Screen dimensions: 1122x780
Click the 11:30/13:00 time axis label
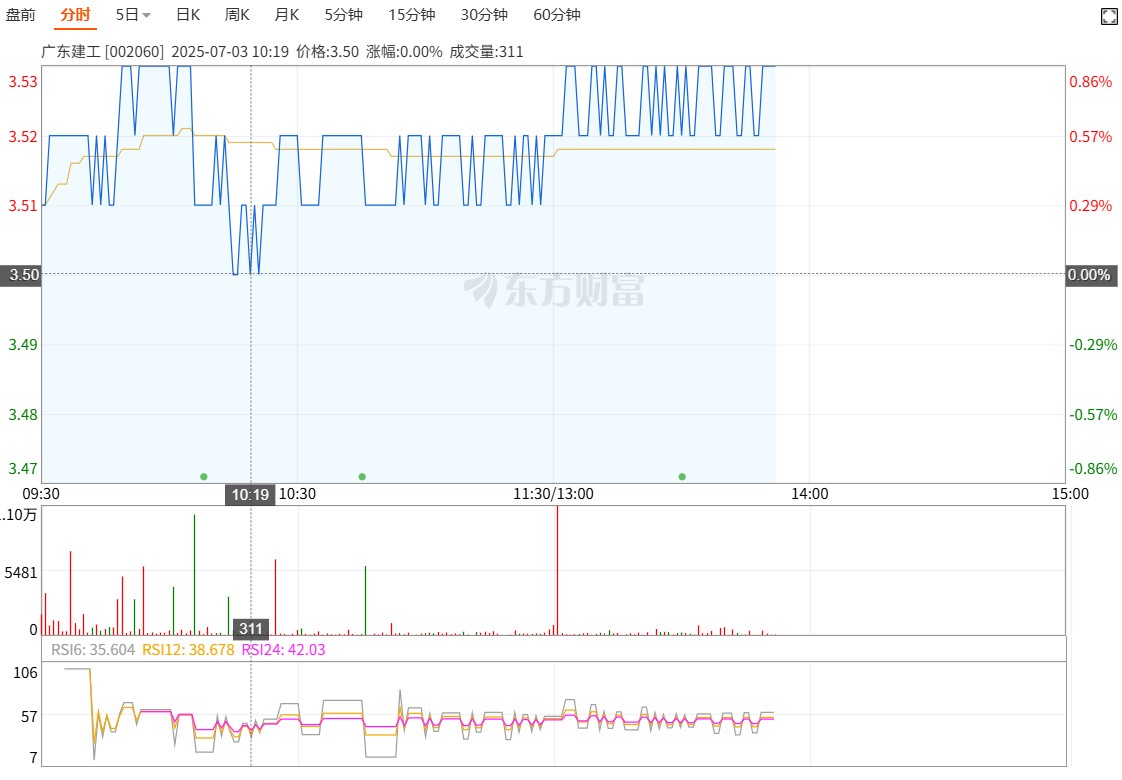click(x=553, y=494)
